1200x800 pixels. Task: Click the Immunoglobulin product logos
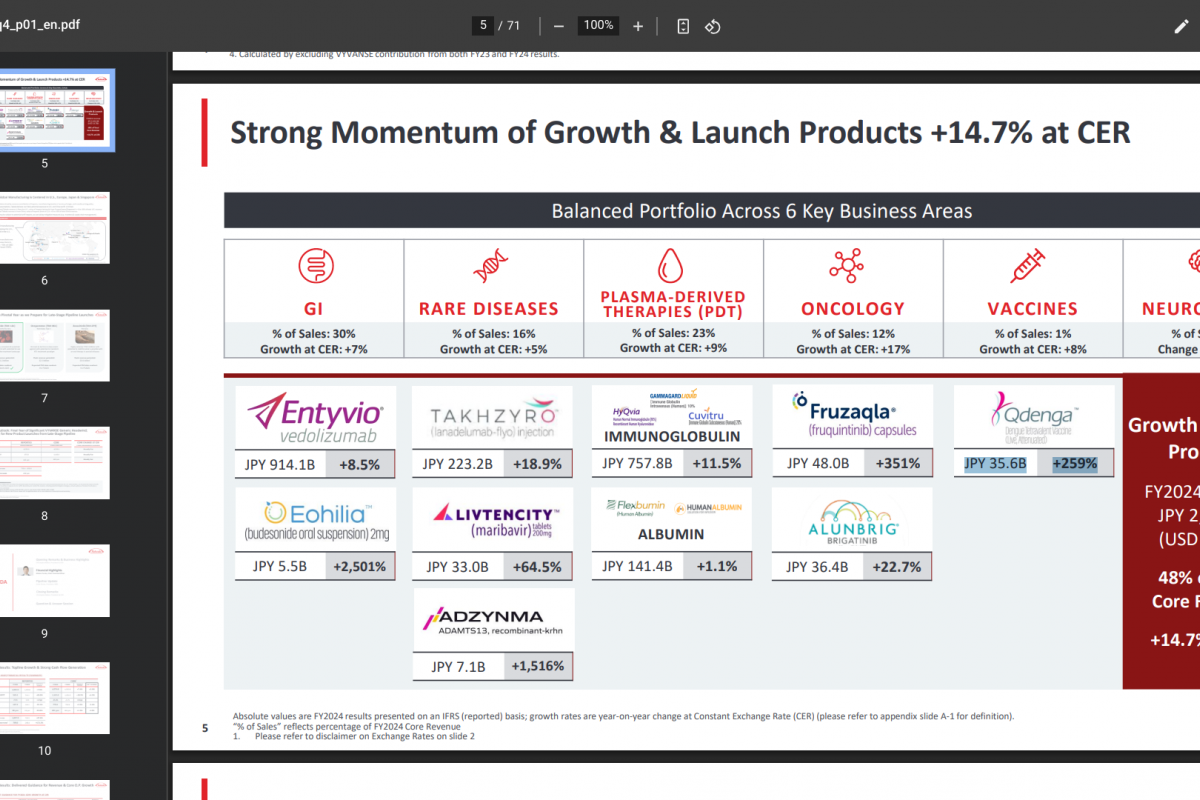pos(672,417)
